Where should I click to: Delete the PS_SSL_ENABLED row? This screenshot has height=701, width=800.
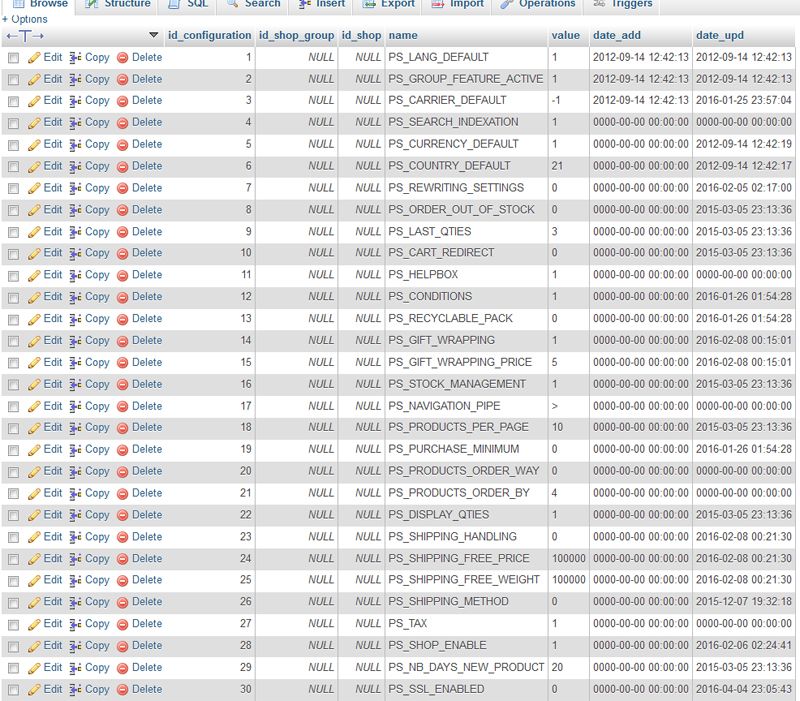point(148,688)
